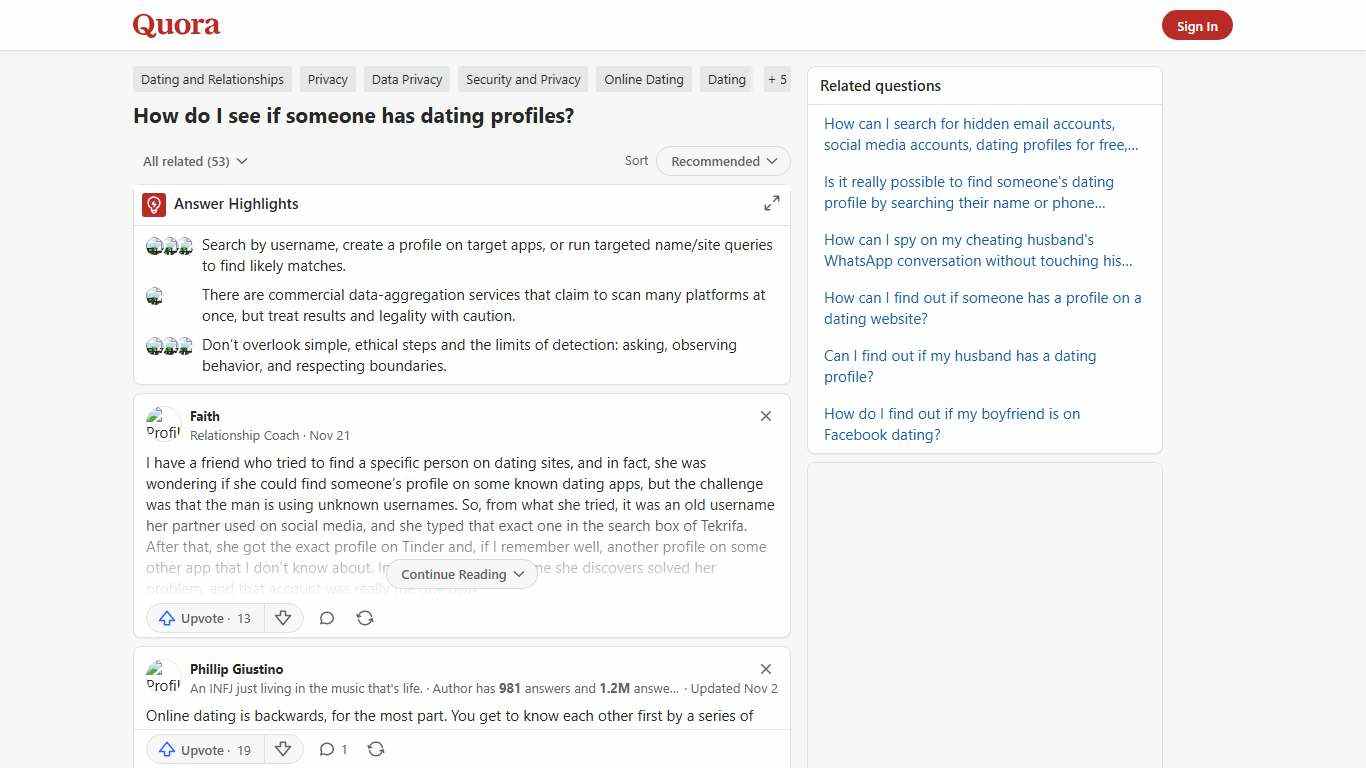Change the Recommended sort order
This screenshot has height=768, width=1366.
tap(722, 161)
